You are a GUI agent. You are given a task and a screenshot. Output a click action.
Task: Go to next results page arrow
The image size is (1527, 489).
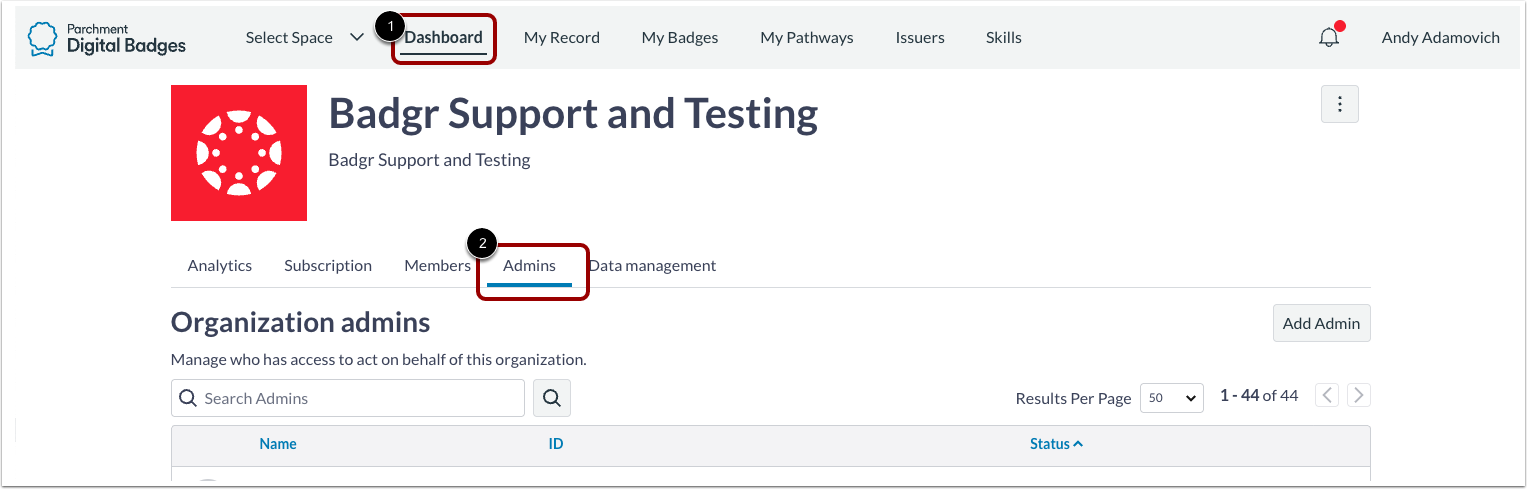point(1358,396)
